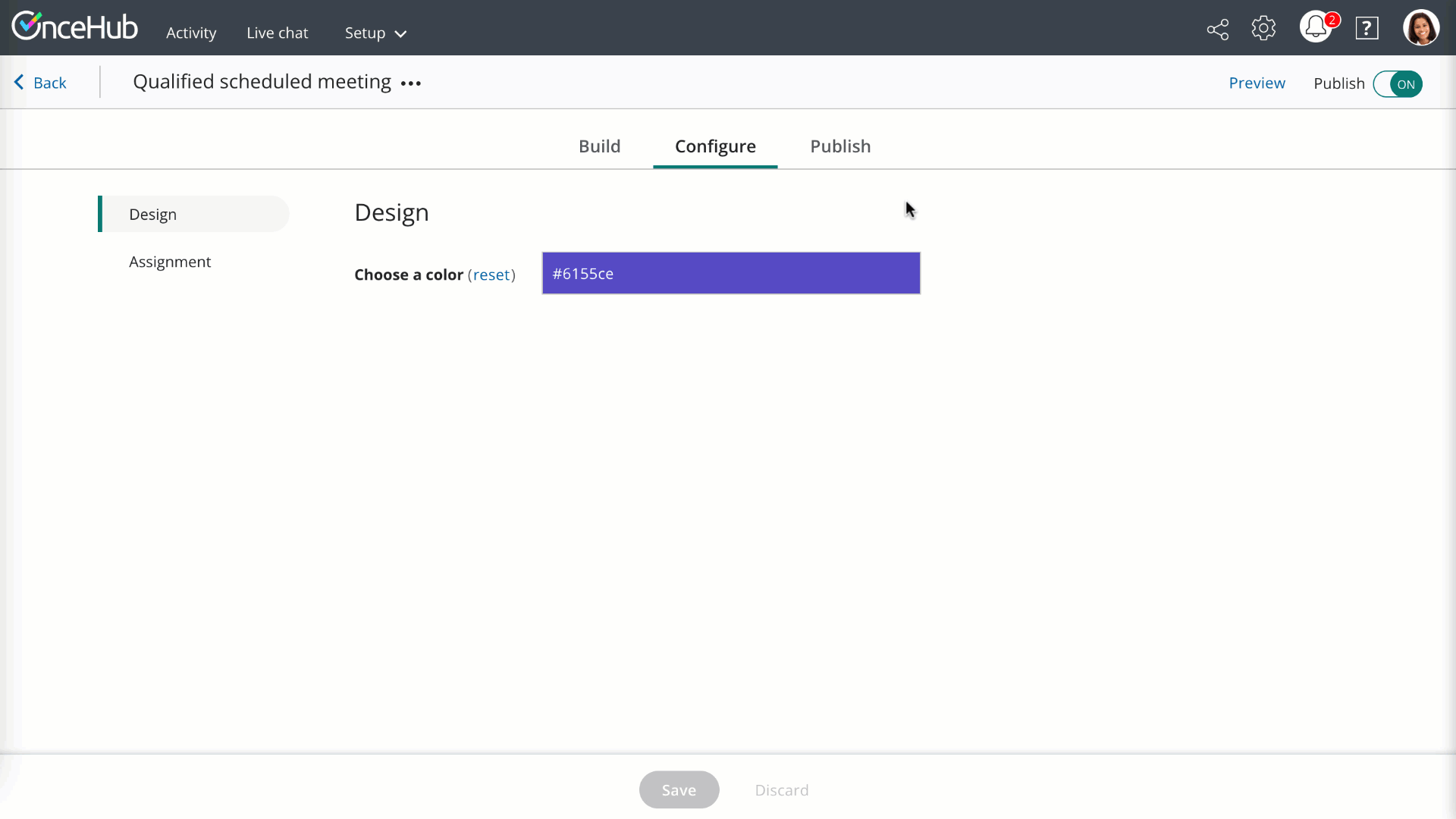The width and height of the screenshot is (1456, 819).
Task: Expand the Setup dropdown menu
Action: (x=375, y=33)
